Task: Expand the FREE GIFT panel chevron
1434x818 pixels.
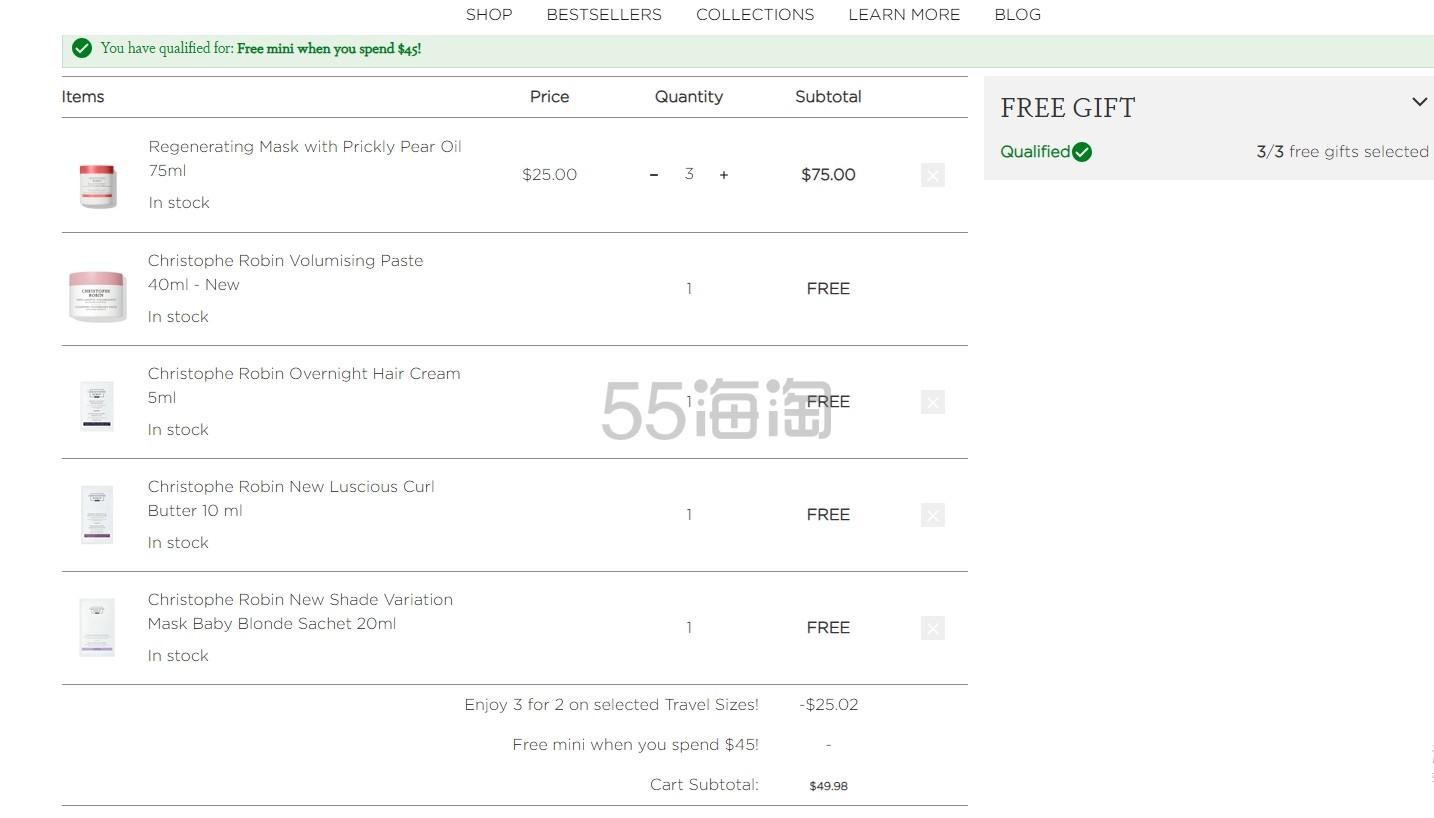Action: (x=1419, y=102)
